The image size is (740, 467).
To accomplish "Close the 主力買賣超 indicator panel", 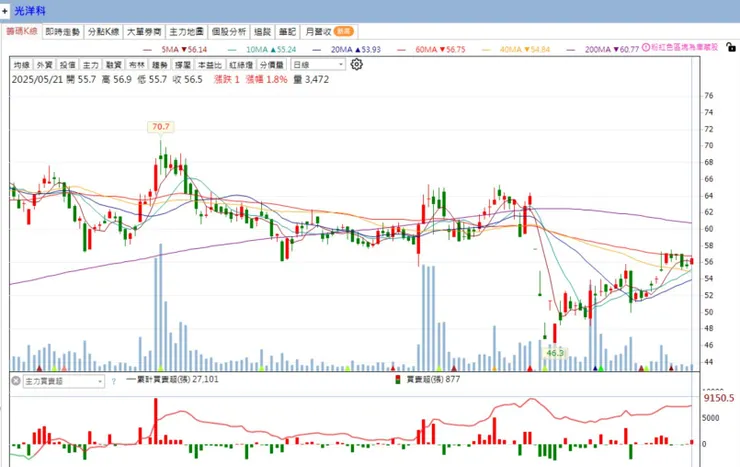I will point(16,381).
